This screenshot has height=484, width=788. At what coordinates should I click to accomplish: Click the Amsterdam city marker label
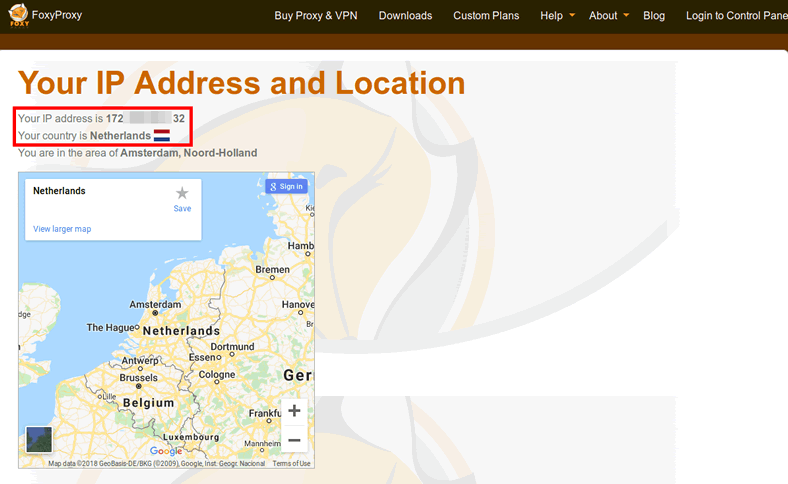coord(155,305)
